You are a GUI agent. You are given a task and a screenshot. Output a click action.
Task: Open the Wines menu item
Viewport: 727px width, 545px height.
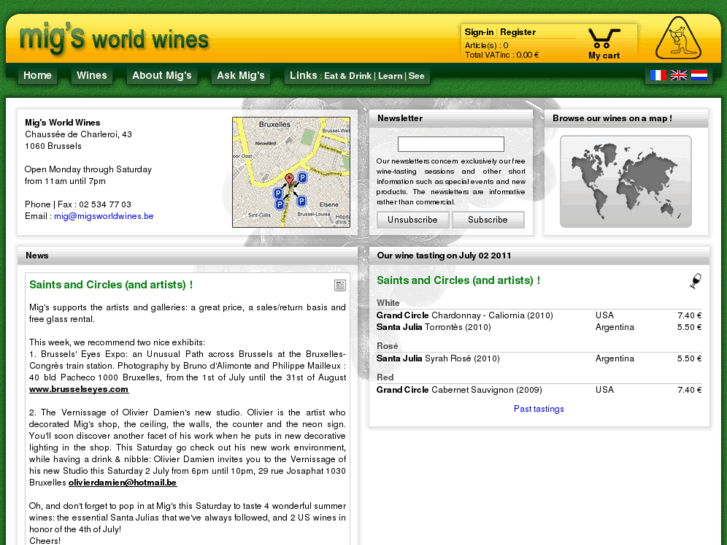tap(91, 76)
